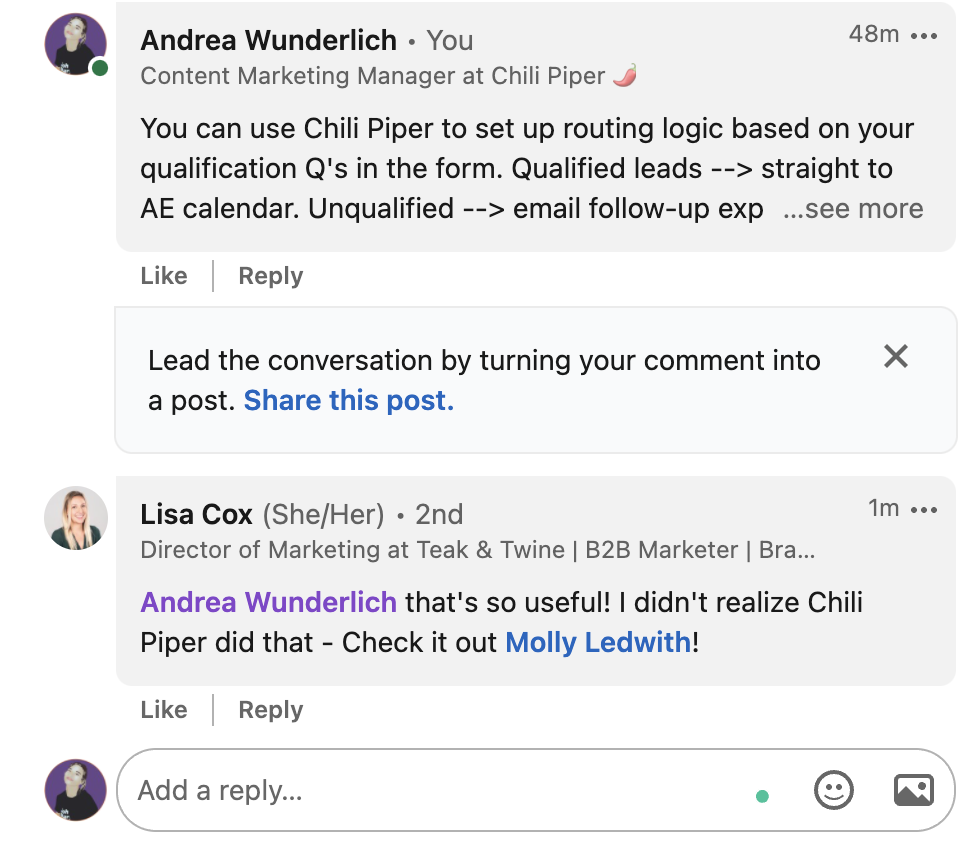Like Andrea Wunderlich's comment
Image resolution: width=976 pixels, height=854 pixels.
click(x=164, y=276)
